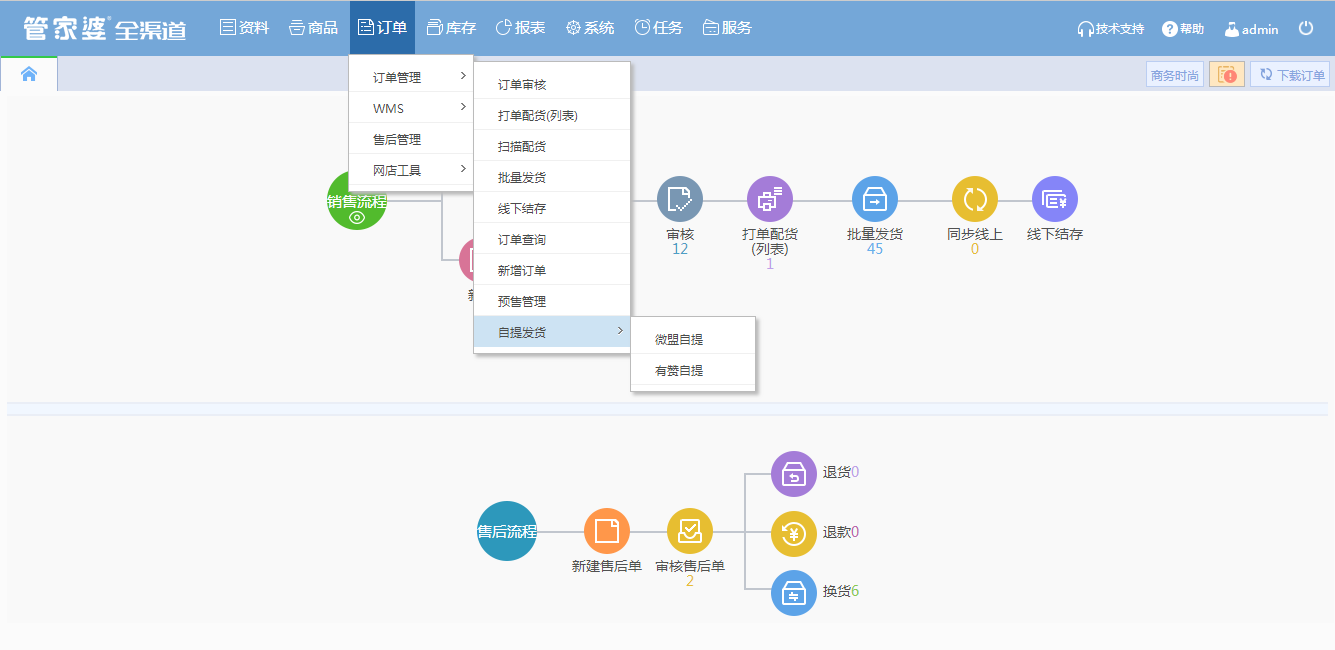Toggle eye icon on 销售流程 circle
The width and height of the screenshot is (1335, 650).
click(x=357, y=217)
